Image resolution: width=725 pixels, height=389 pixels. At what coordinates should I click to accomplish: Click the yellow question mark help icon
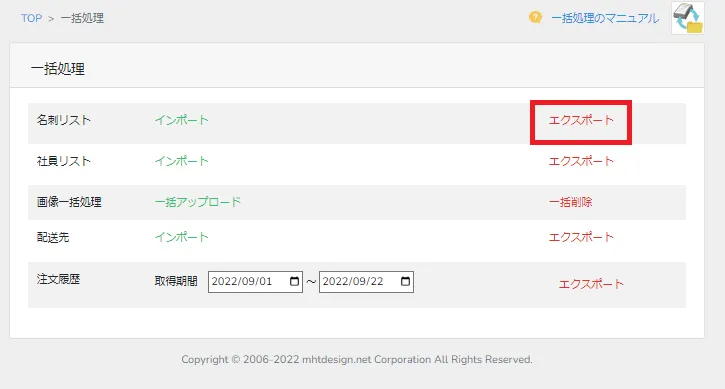point(535,18)
